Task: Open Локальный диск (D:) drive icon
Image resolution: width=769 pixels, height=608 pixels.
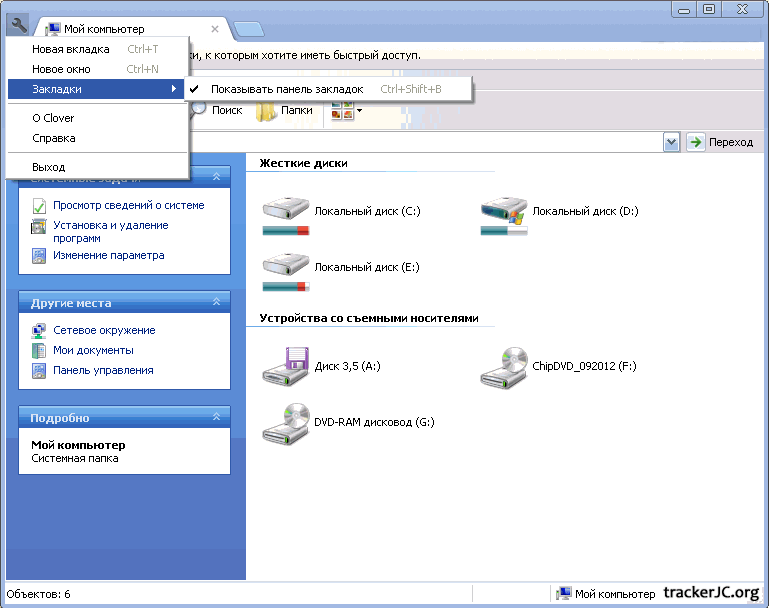Action: [x=504, y=212]
